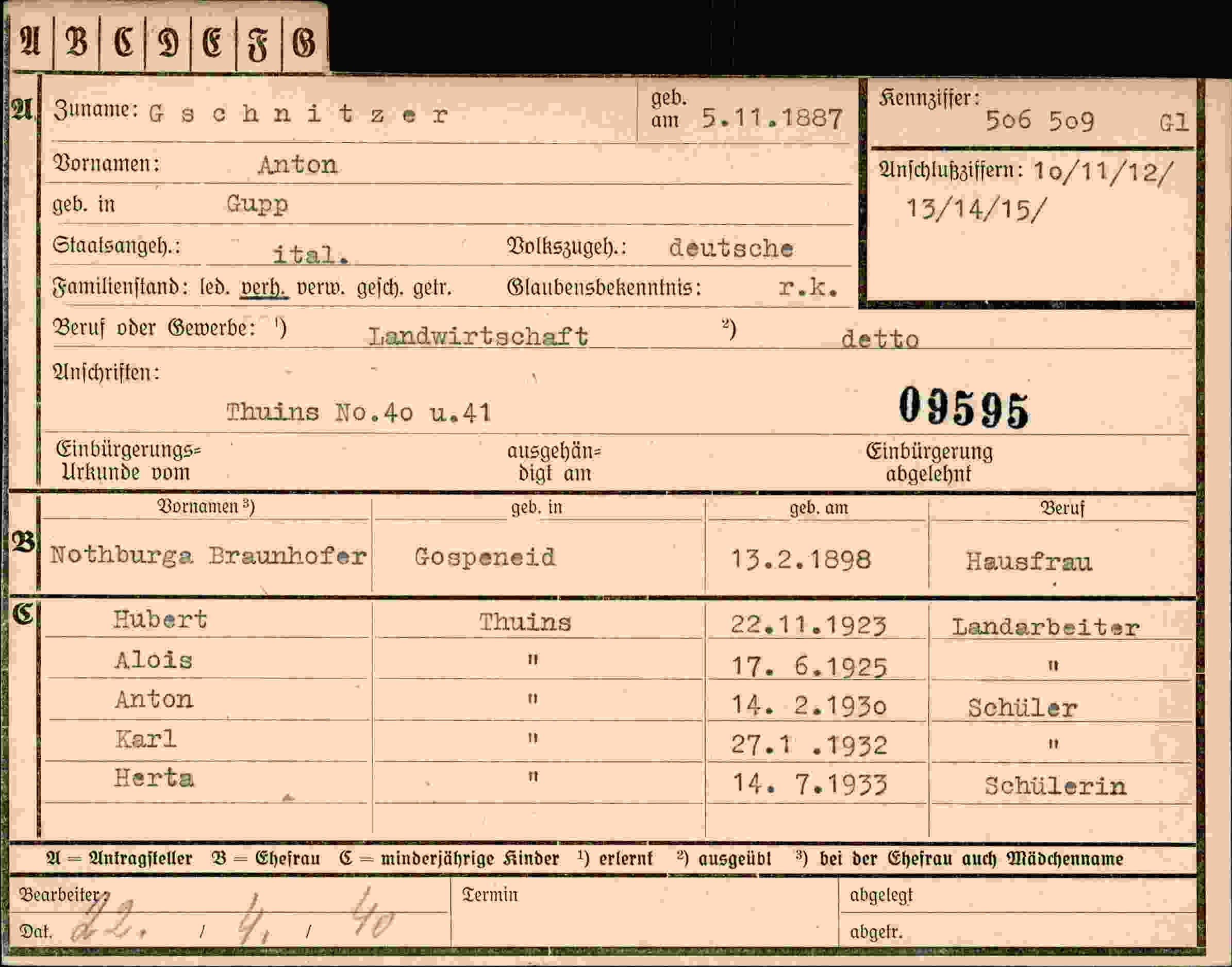Click the 'Termin' field label
1232x967 pixels.
pyautogui.click(x=489, y=895)
